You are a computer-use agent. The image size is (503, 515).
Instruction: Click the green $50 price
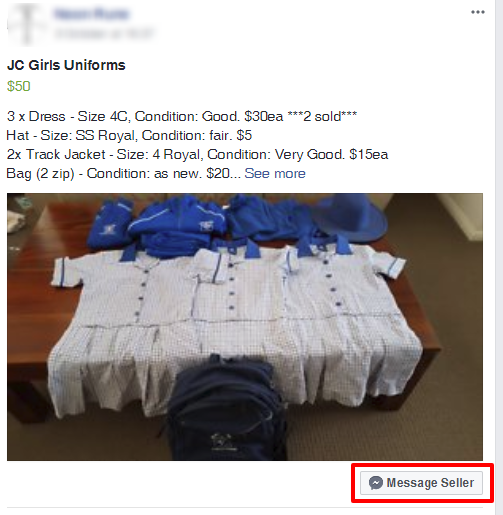point(19,86)
